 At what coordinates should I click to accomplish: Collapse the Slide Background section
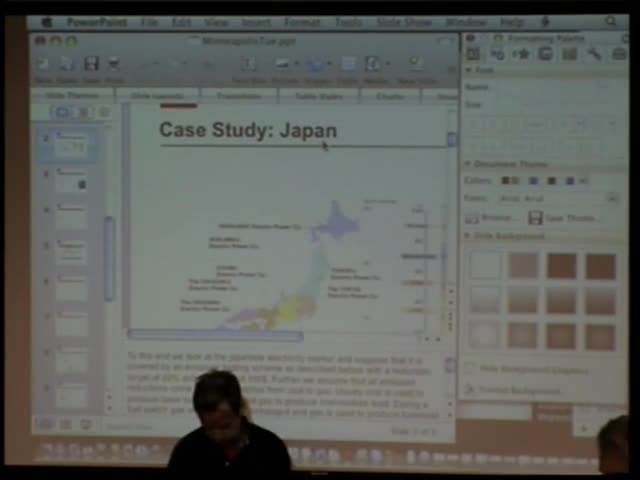tap(468, 236)
